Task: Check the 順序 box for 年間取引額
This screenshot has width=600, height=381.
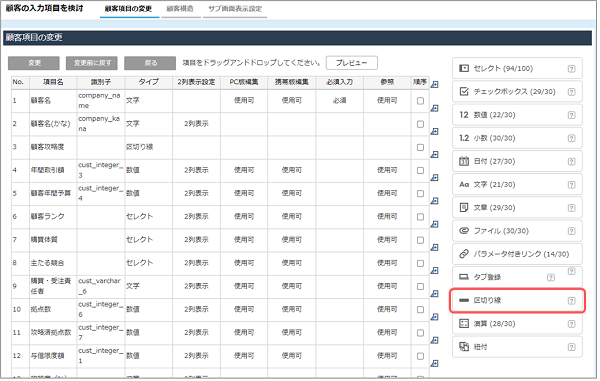Action: point(420,171)
